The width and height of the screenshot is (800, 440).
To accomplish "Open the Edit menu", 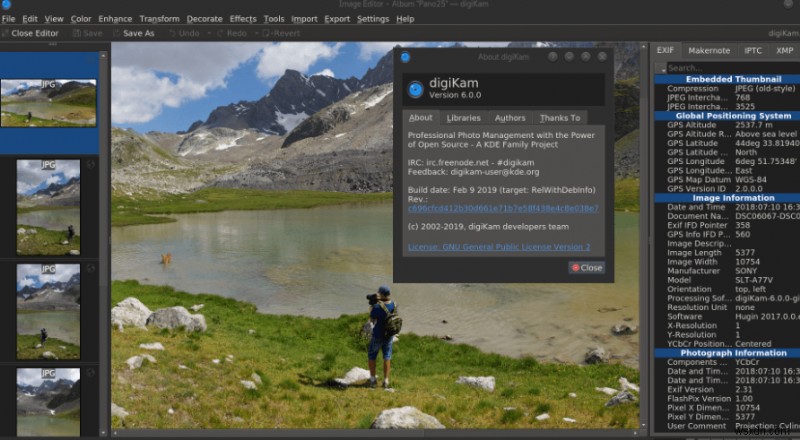I will pos(30,19).
